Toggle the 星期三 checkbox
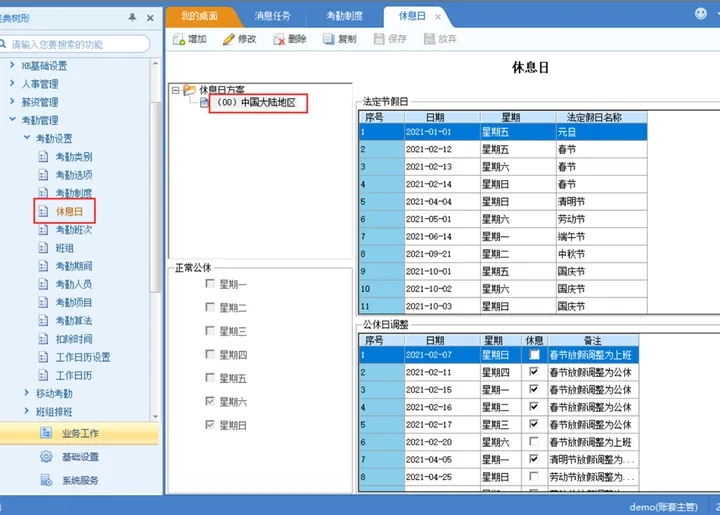 210,330
